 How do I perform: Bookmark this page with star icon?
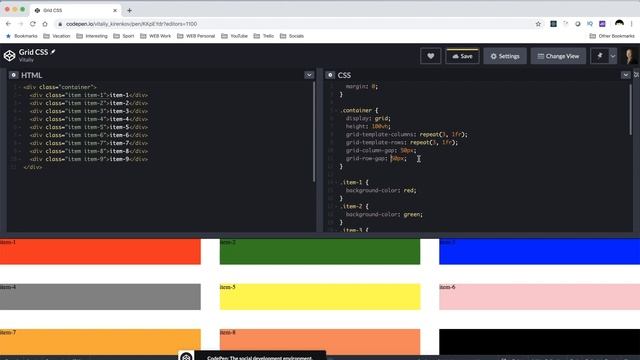[538, 24]
